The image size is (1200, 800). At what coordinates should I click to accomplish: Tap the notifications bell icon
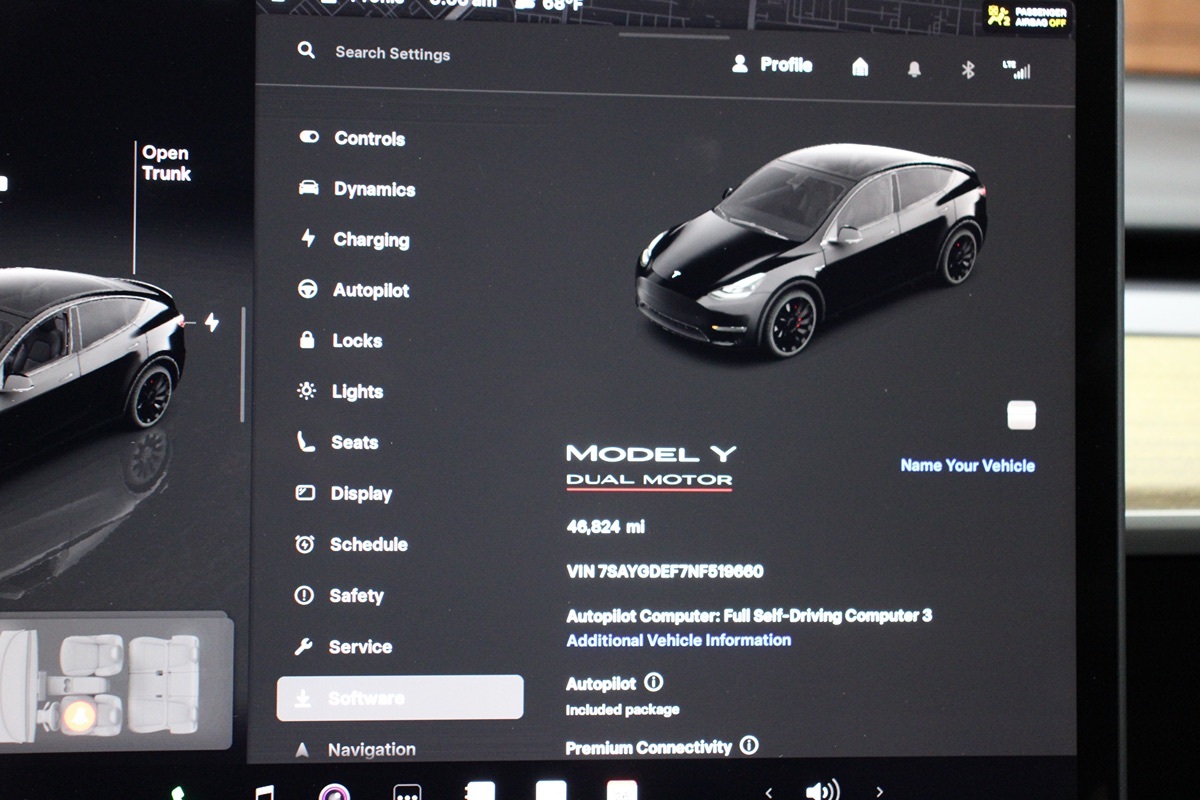point(914,69)
